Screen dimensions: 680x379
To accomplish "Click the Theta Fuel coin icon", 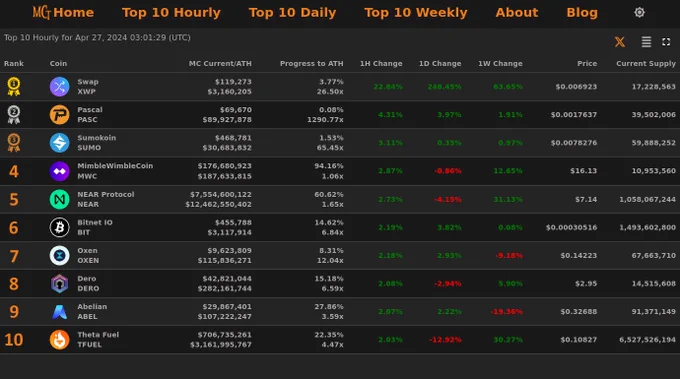I will [x=59, y=340].
